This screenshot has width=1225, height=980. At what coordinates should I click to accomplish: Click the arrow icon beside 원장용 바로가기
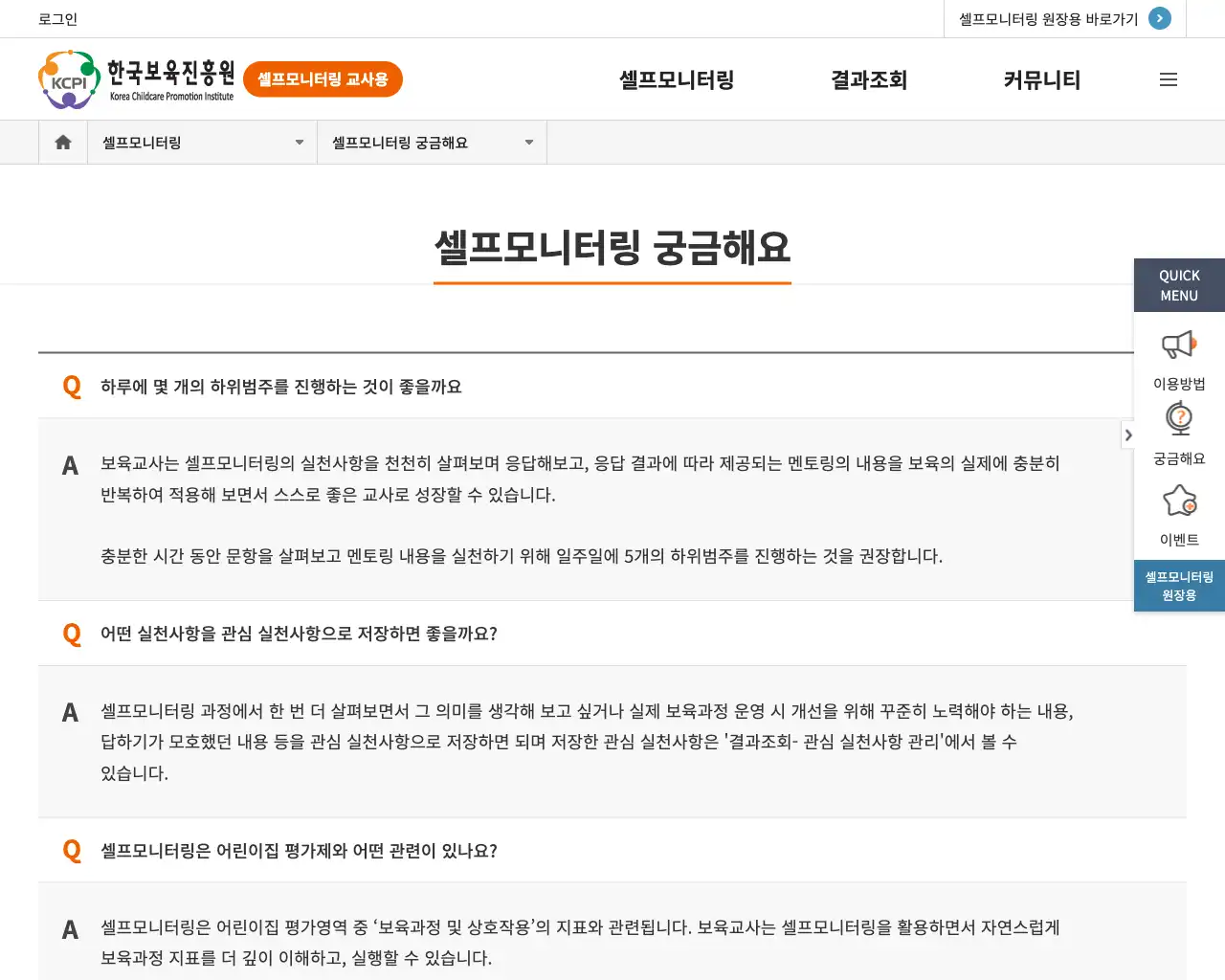1160,18
